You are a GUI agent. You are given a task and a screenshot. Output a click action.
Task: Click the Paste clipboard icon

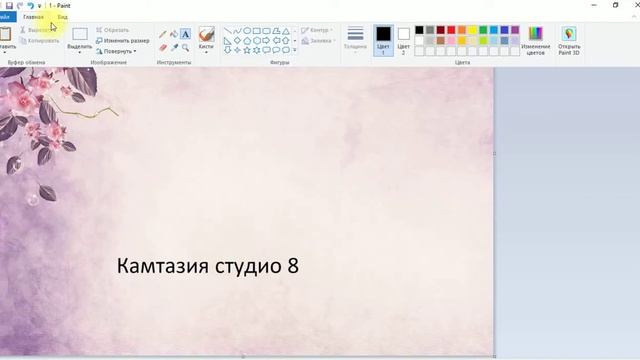click(5, 34)
